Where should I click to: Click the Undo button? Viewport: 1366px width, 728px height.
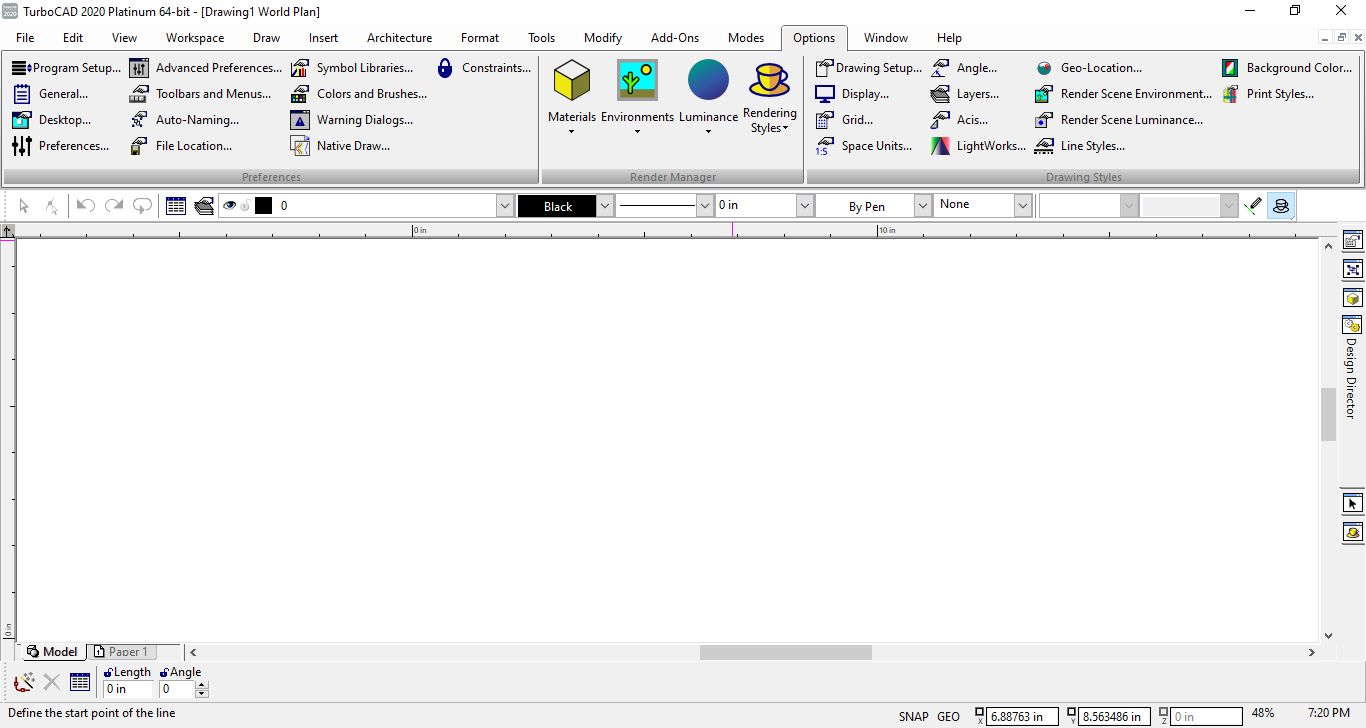pos(86,206)
